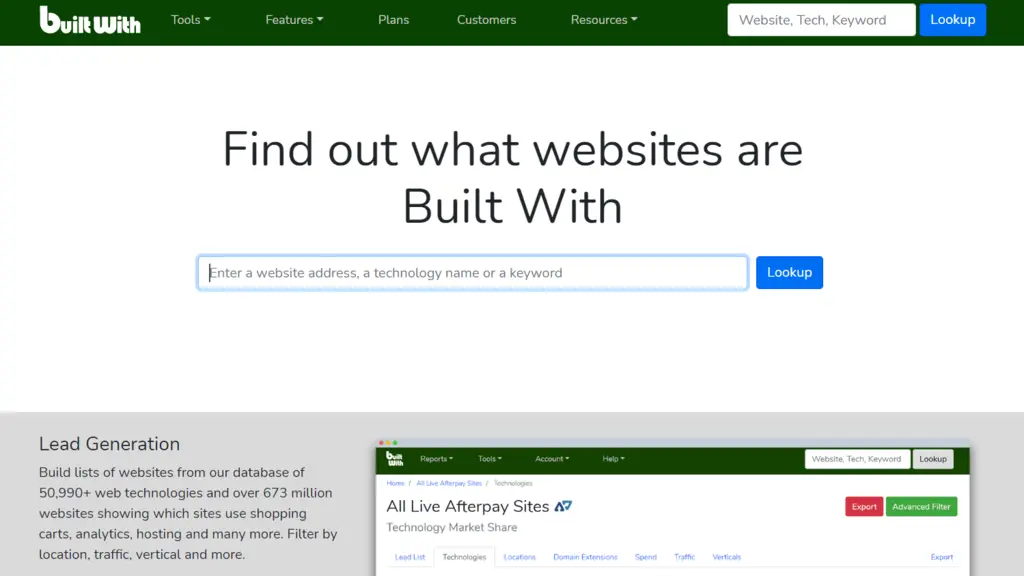The width and height of the screenshot is (1024, 576).
Task: Click the BuiltWith logo in the header
Action: (x=90, y=19)
